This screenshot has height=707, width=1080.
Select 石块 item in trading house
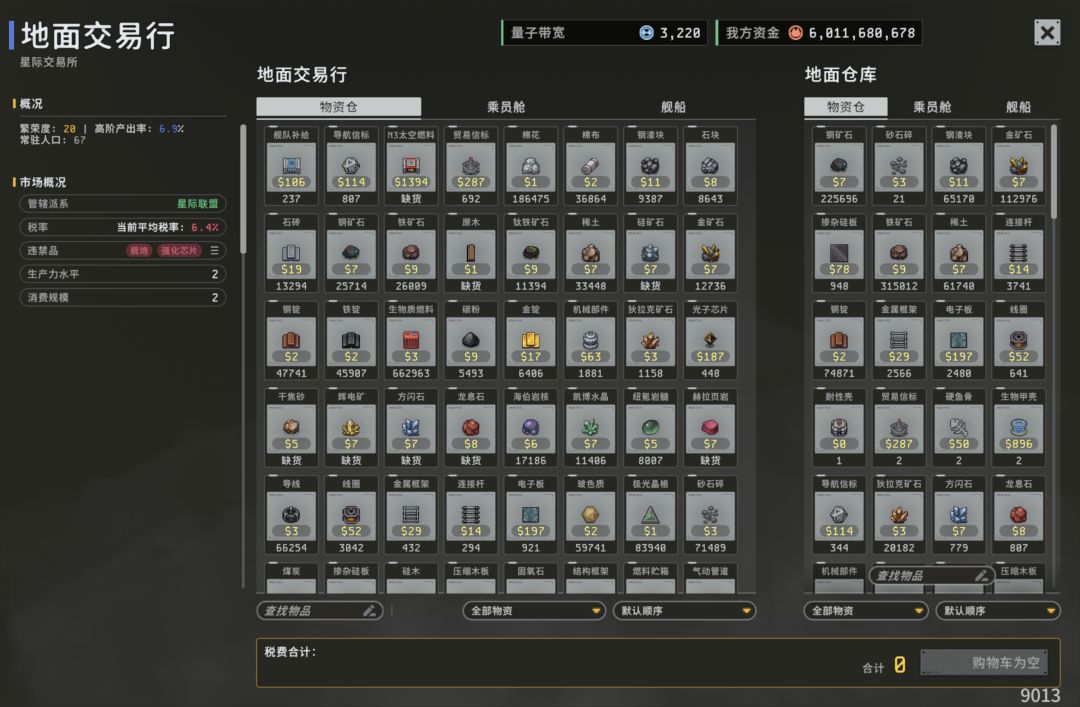710,166
